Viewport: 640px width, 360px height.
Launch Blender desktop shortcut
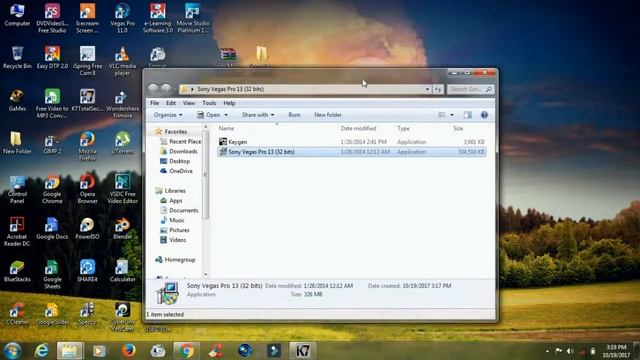coord(122,229)
